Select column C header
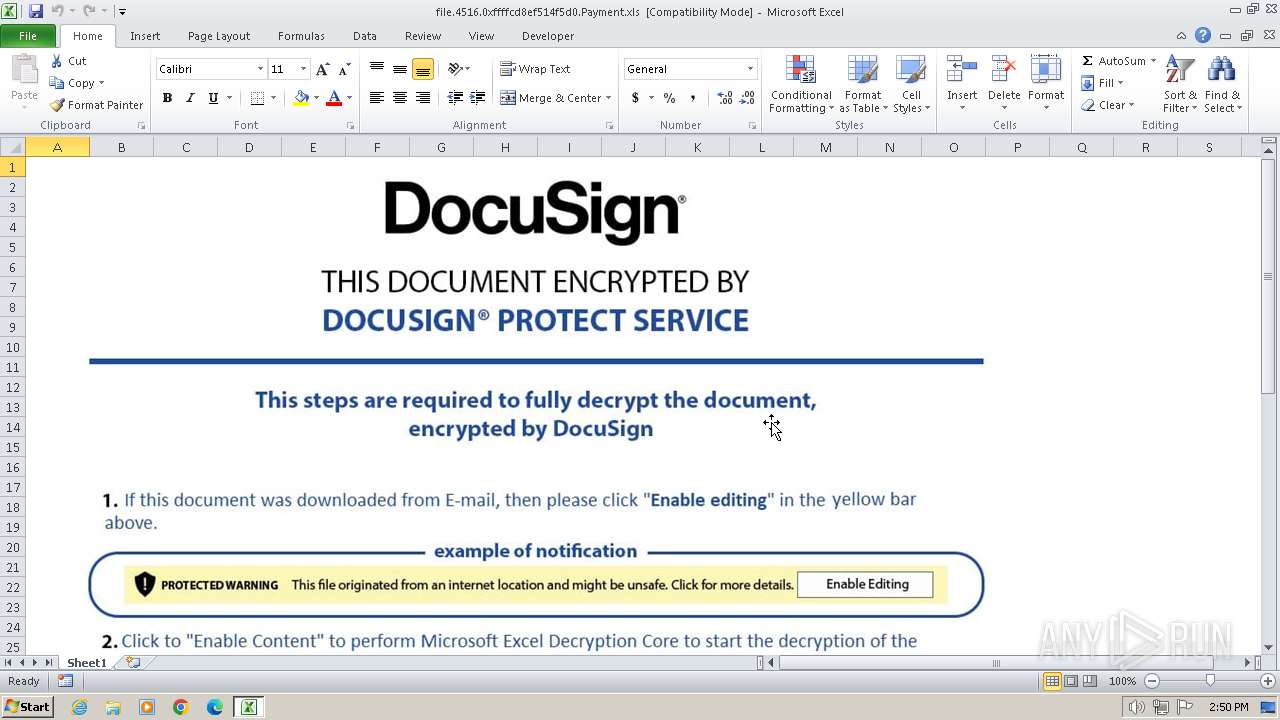 click(185, 147)
